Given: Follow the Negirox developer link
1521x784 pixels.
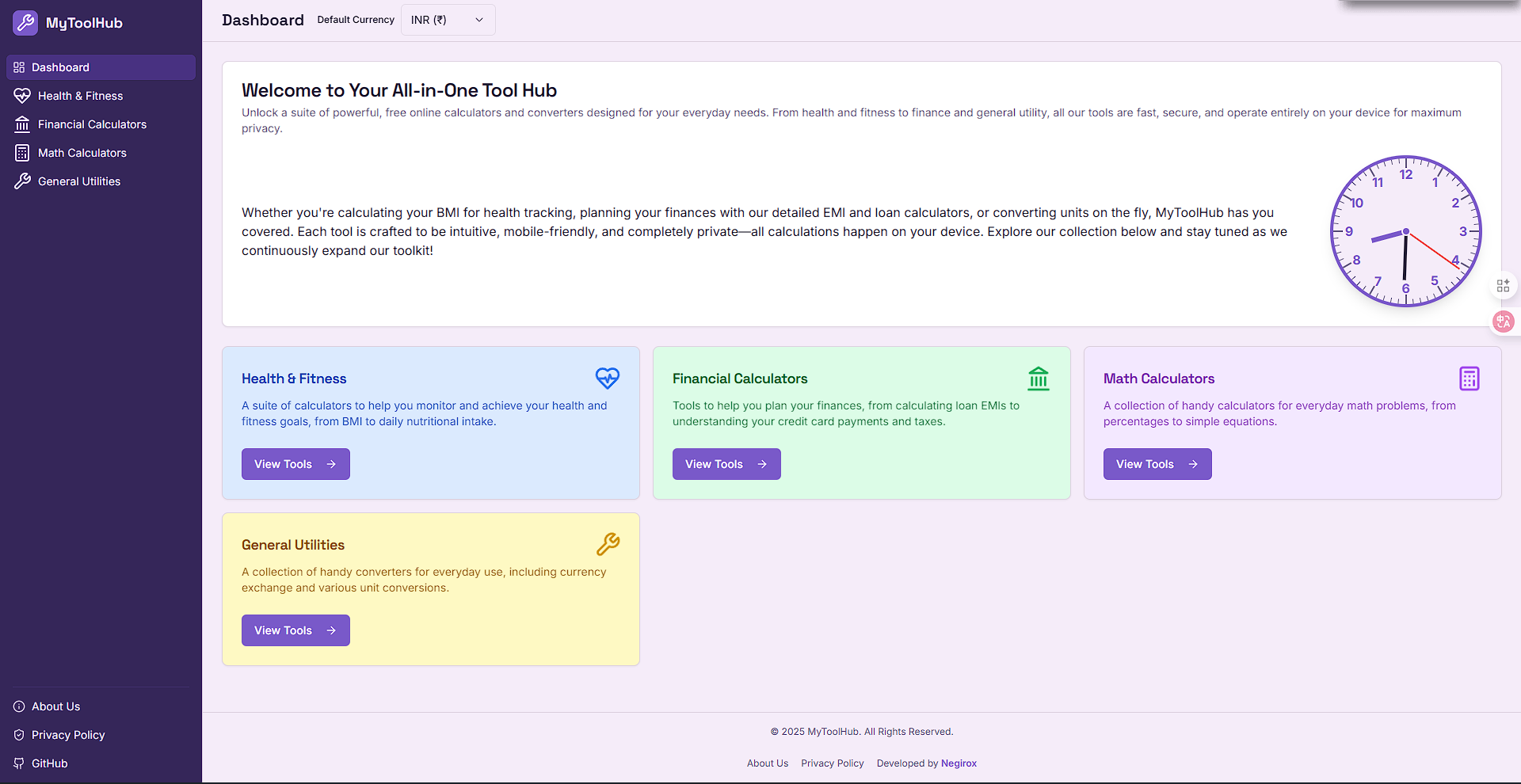Looking at the screenshot, I should pos(959,763).
